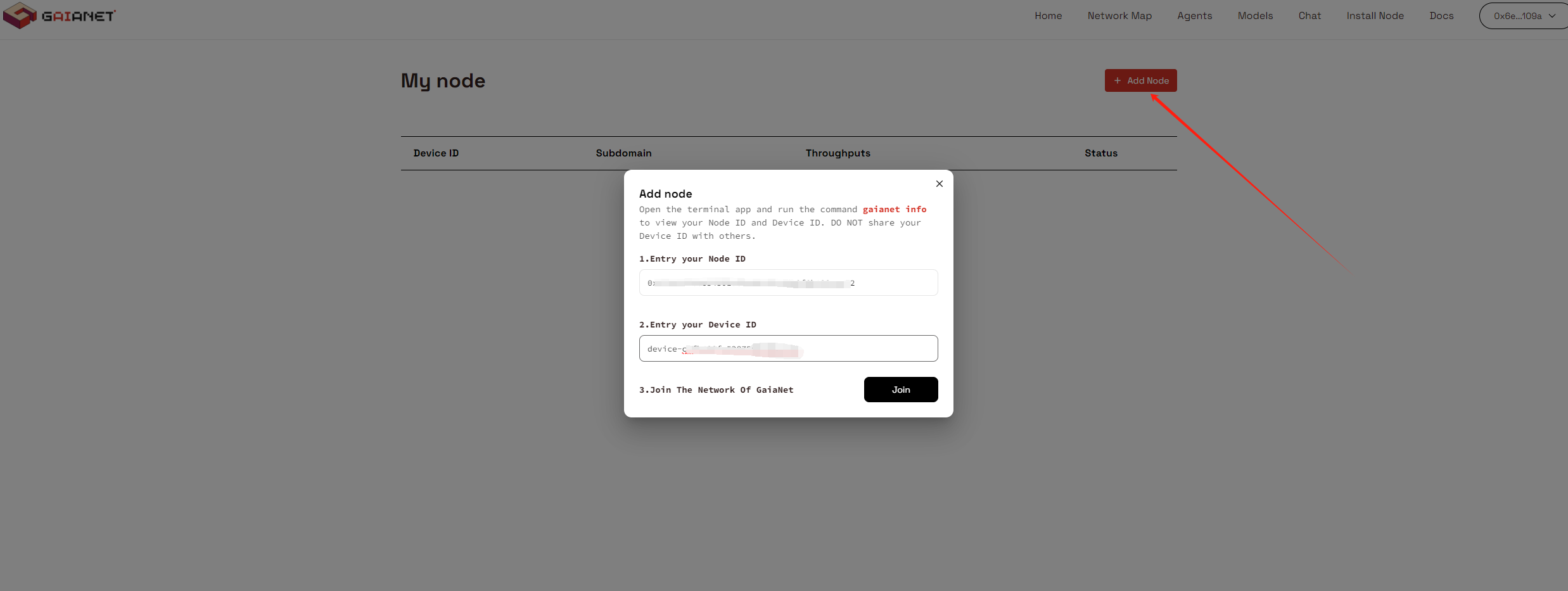The image size is (1568, 591).
Task: Select Install Node in navigation
Action: (x=1375, y=16)
